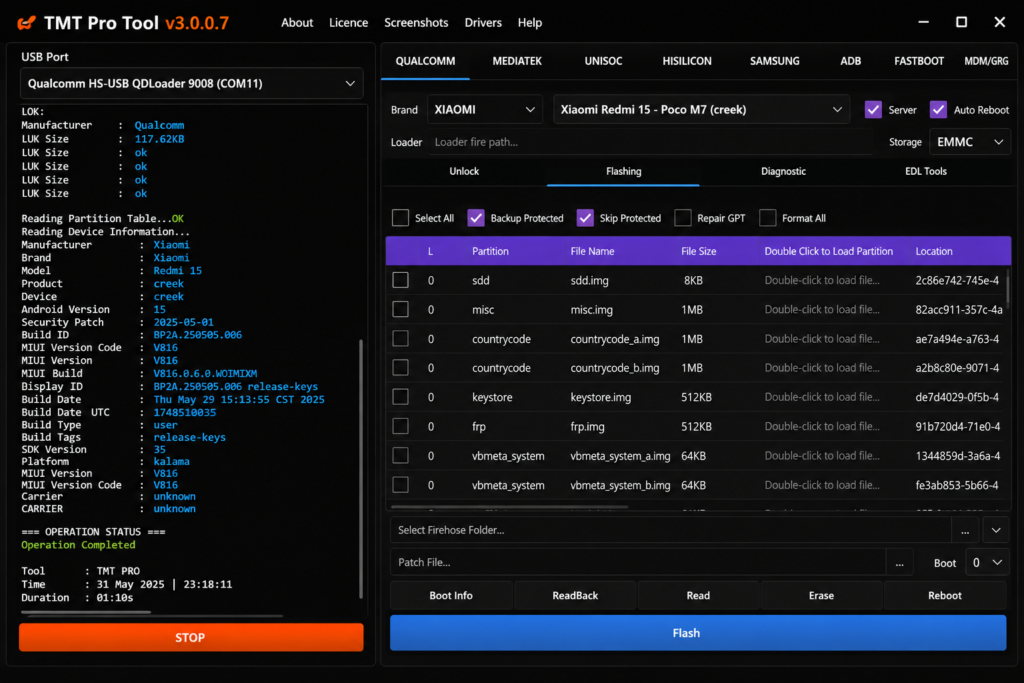
Task: Click the blue Flash button
Action: click(697, 633)
